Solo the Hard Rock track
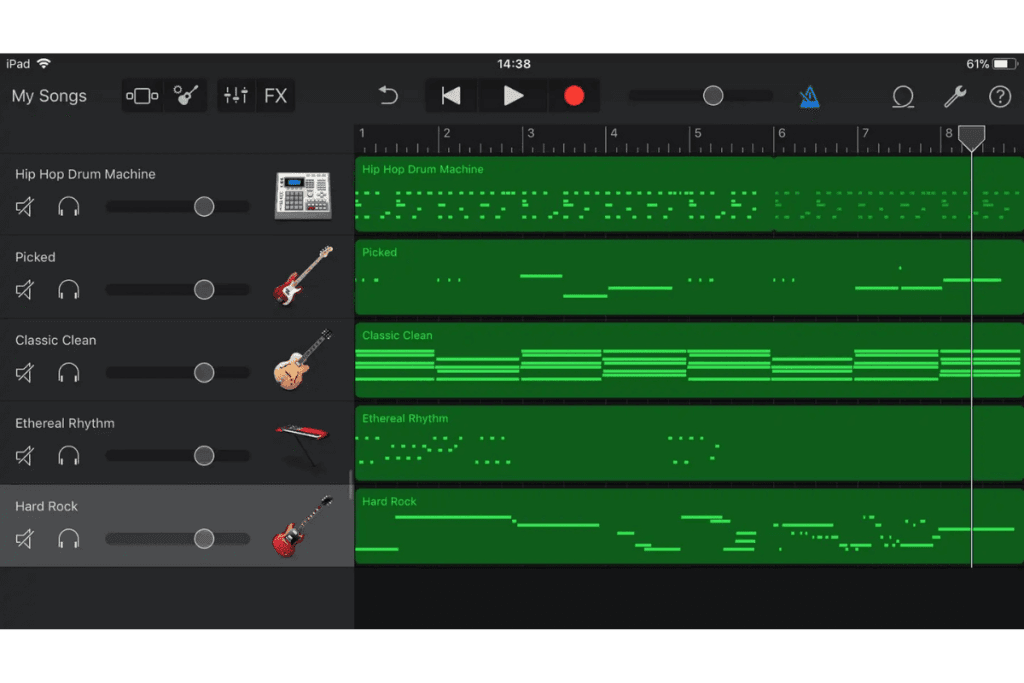The height and width of the screenshot is (683, 1024). (x=69, y=539)
